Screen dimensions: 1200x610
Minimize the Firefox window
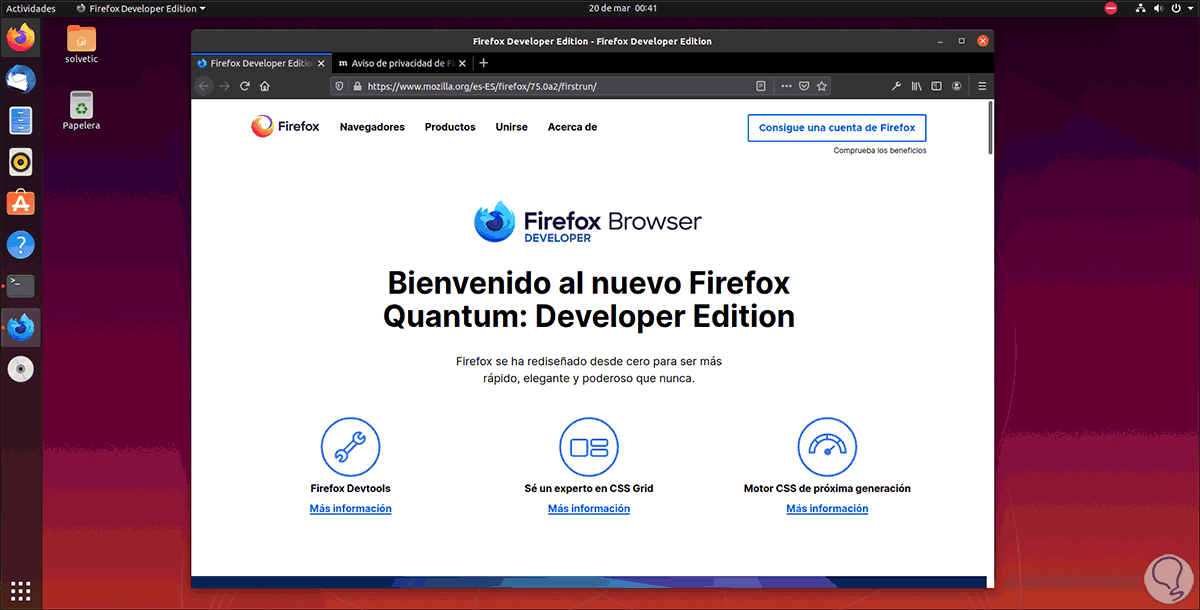click(x=939, y=41)
